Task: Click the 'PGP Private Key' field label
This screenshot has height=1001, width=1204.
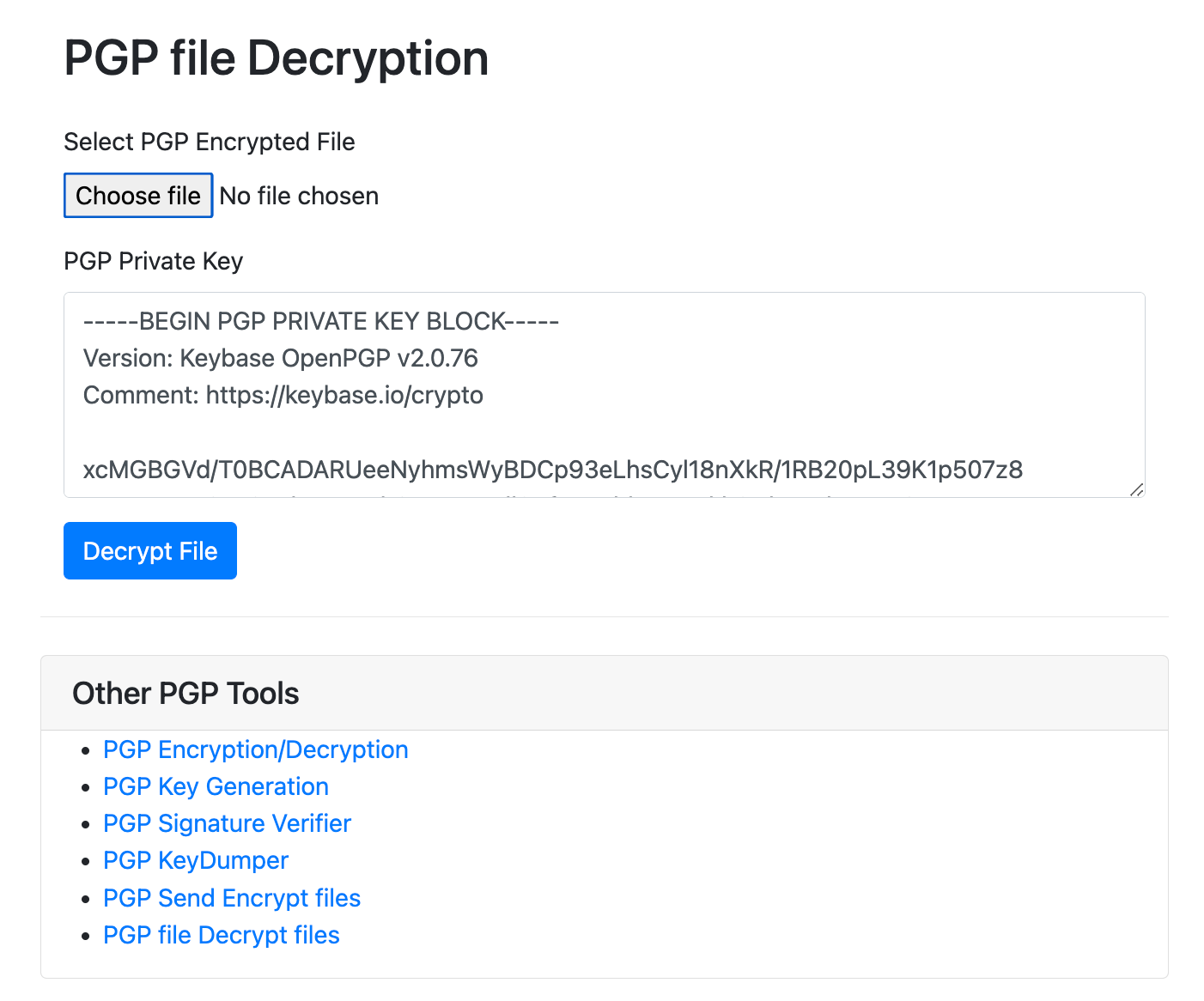Action: click(x=154, y=261)
